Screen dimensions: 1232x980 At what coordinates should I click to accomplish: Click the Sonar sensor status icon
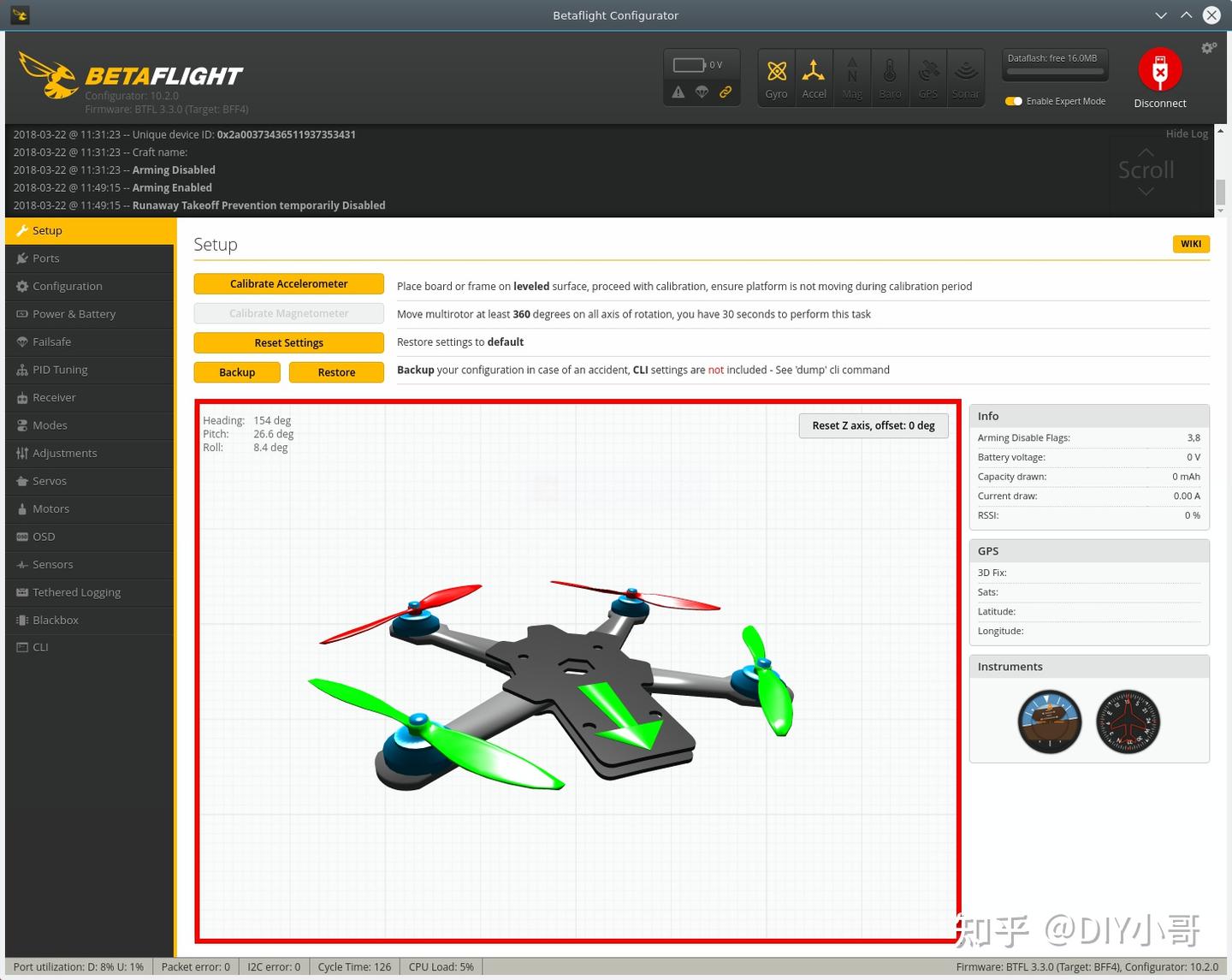[x=965, y=77]
